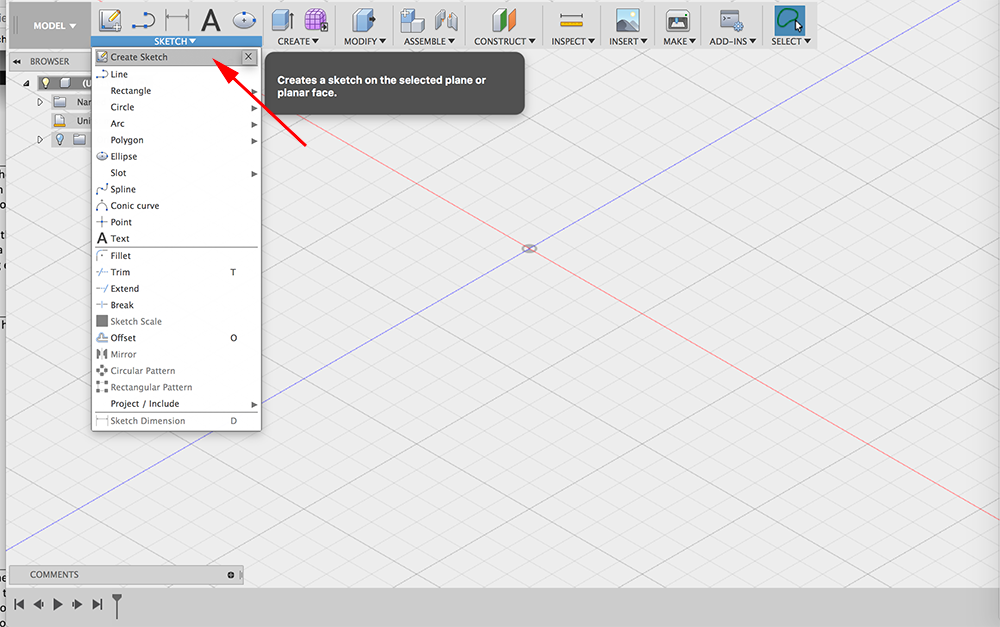Click the Create Sketch toolbar icon
Viewport: 1000px width, 627px height.
click(110, 20)
